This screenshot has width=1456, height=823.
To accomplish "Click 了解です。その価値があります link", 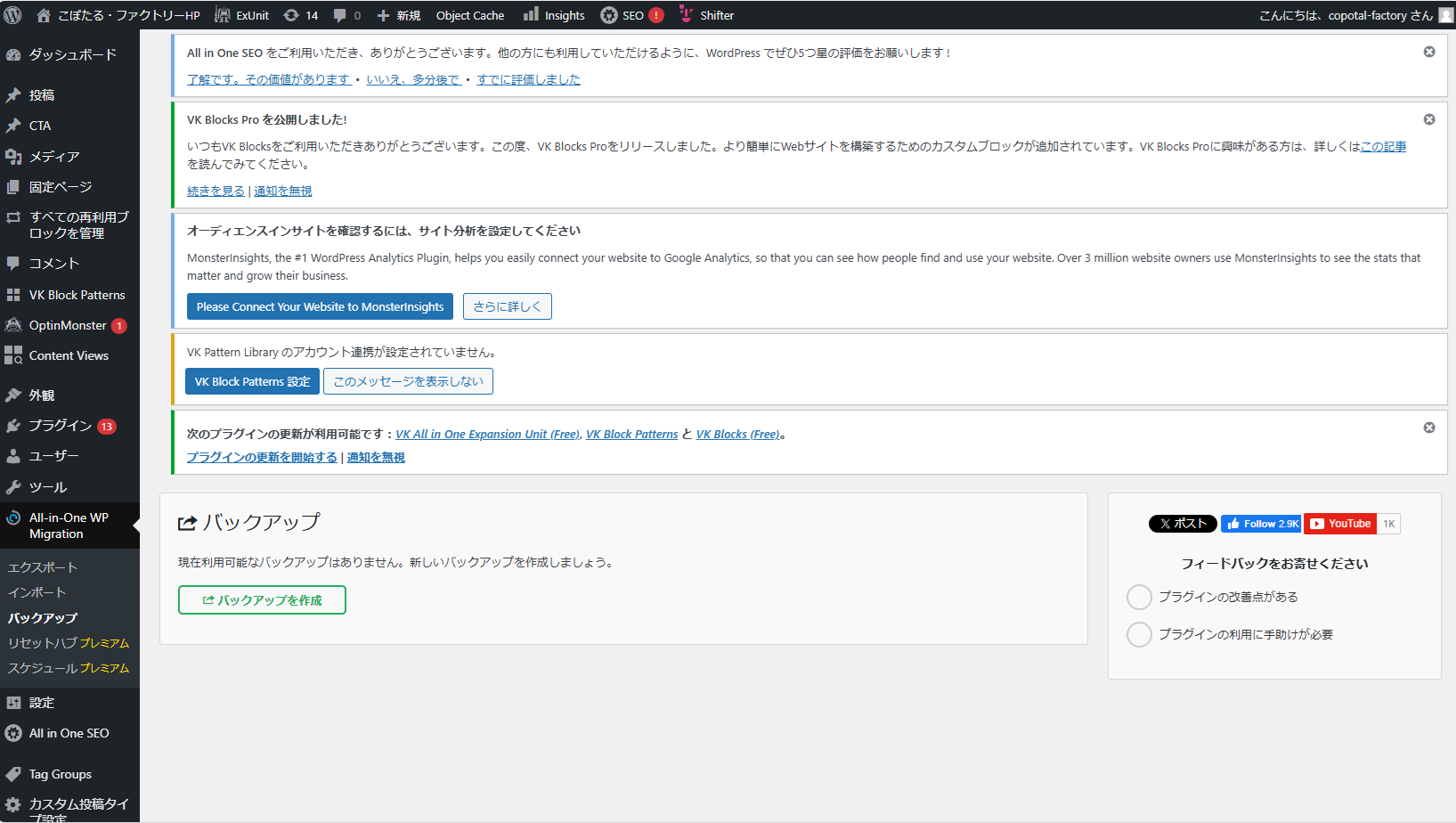I will click(x=269, y=79).
